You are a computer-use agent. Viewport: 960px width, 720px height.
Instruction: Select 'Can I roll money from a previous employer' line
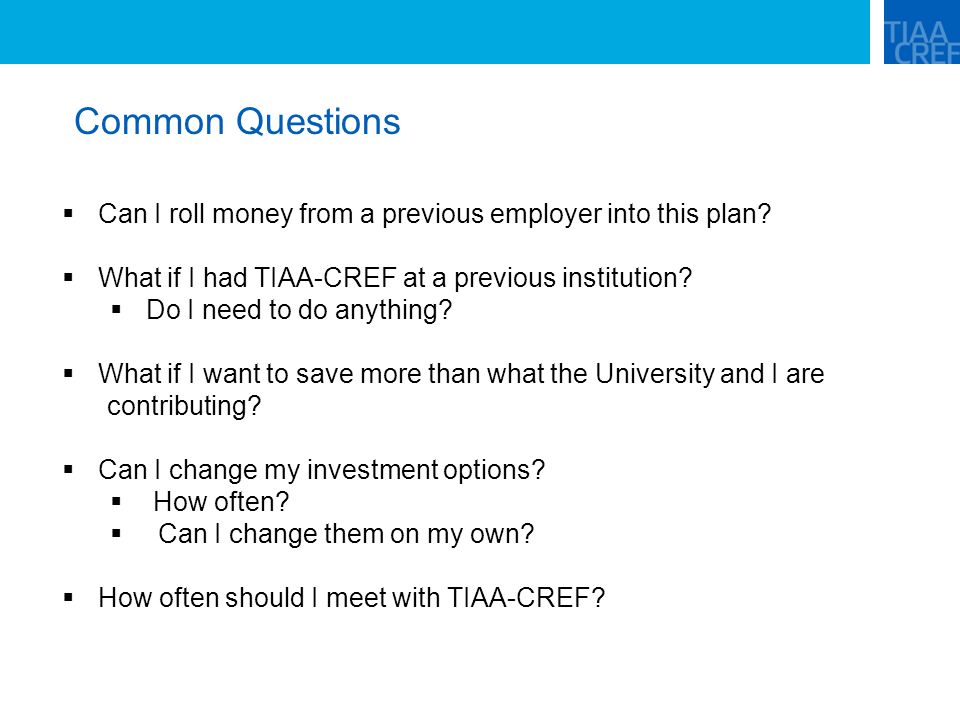434,214
